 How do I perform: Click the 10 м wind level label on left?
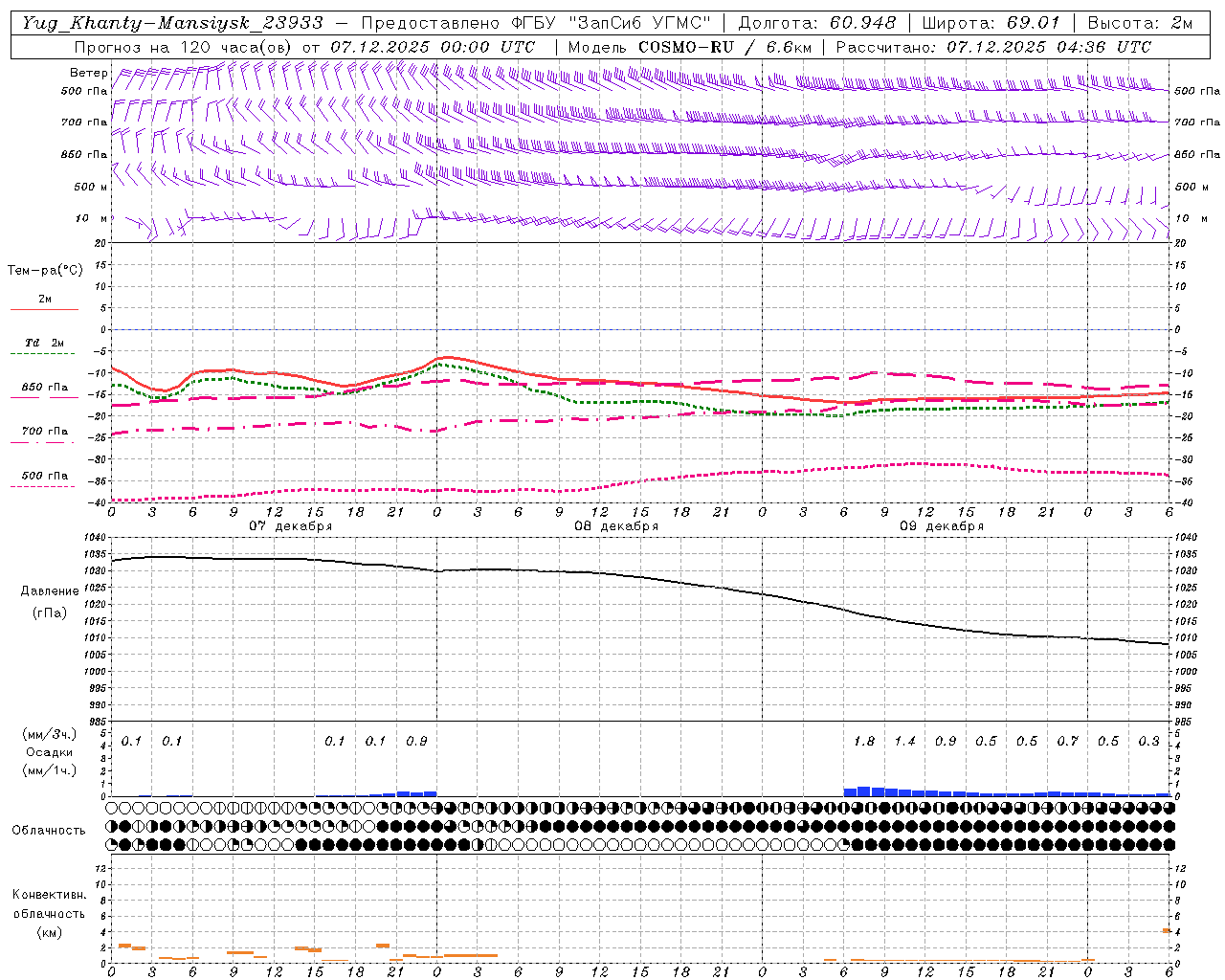(91, 218)
